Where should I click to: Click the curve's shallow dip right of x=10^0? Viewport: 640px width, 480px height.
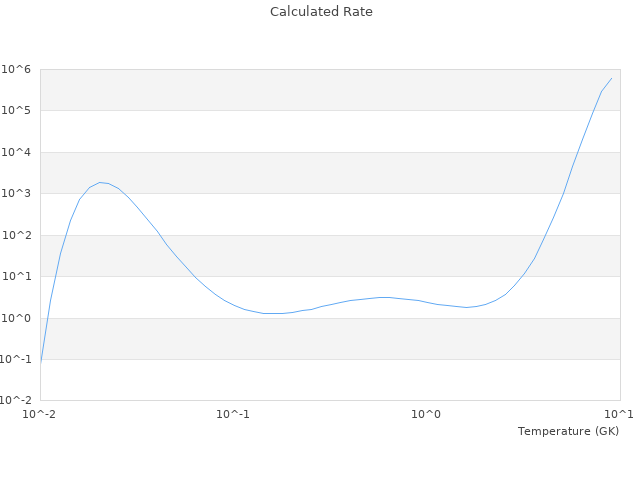coord(466,307)
